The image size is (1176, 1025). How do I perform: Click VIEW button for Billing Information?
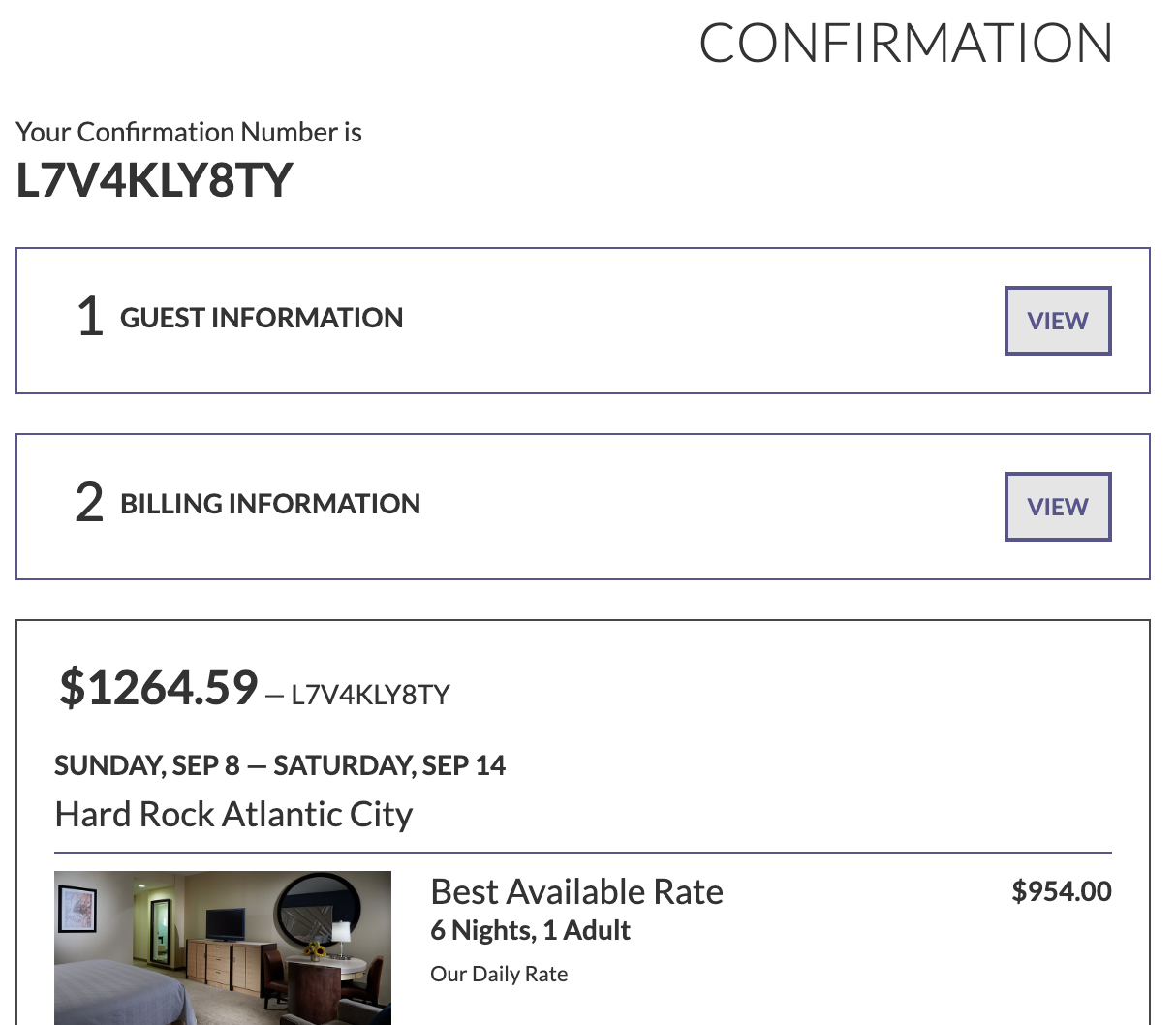1057,507
